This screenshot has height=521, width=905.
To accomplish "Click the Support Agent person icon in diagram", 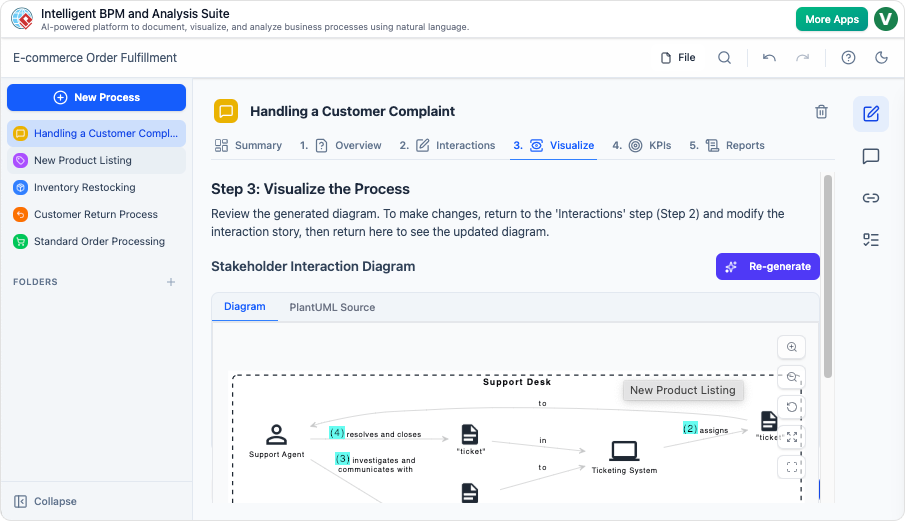I will [x=276, y=434].
